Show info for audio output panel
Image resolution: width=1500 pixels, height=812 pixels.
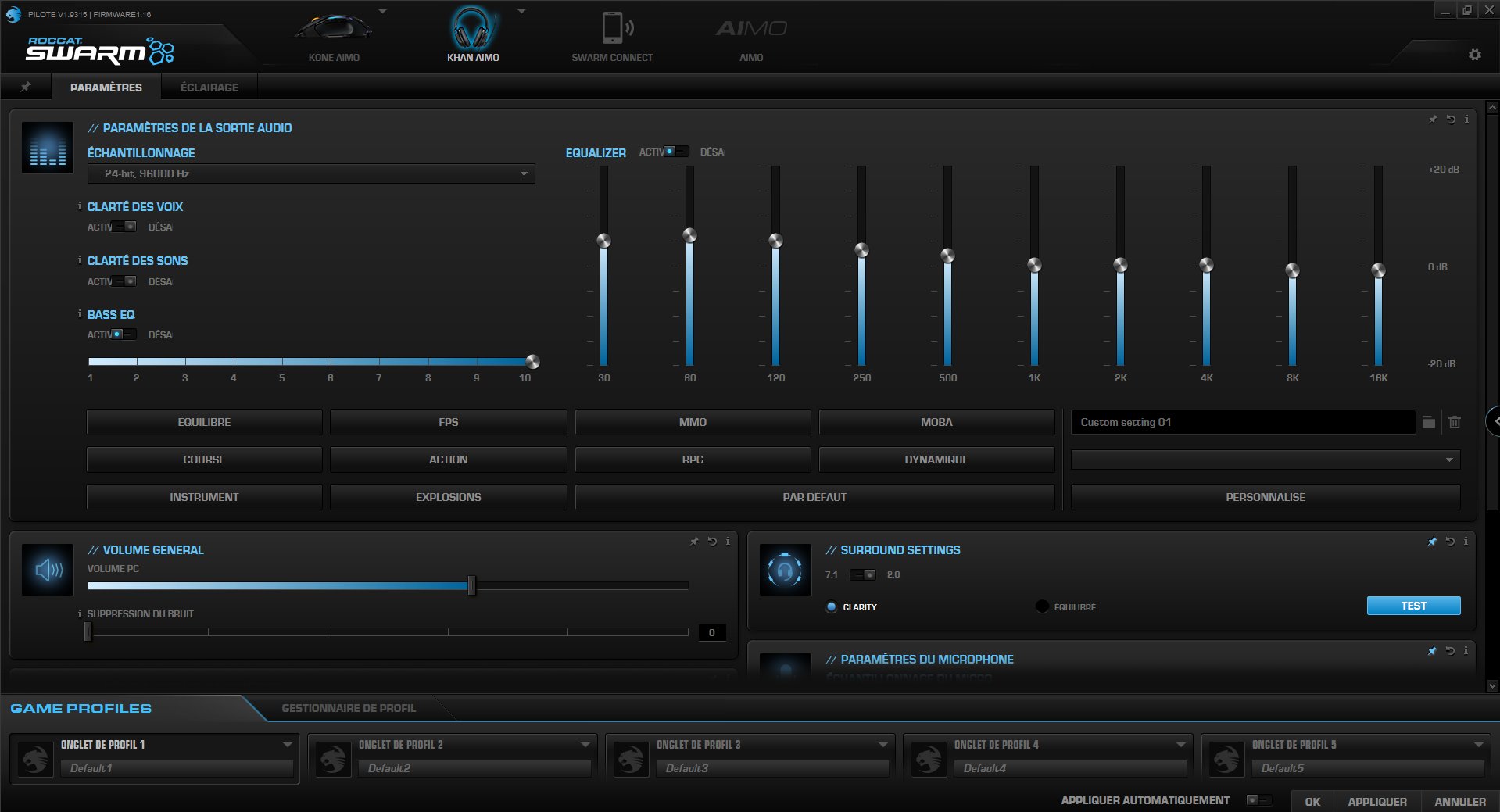1466,120
